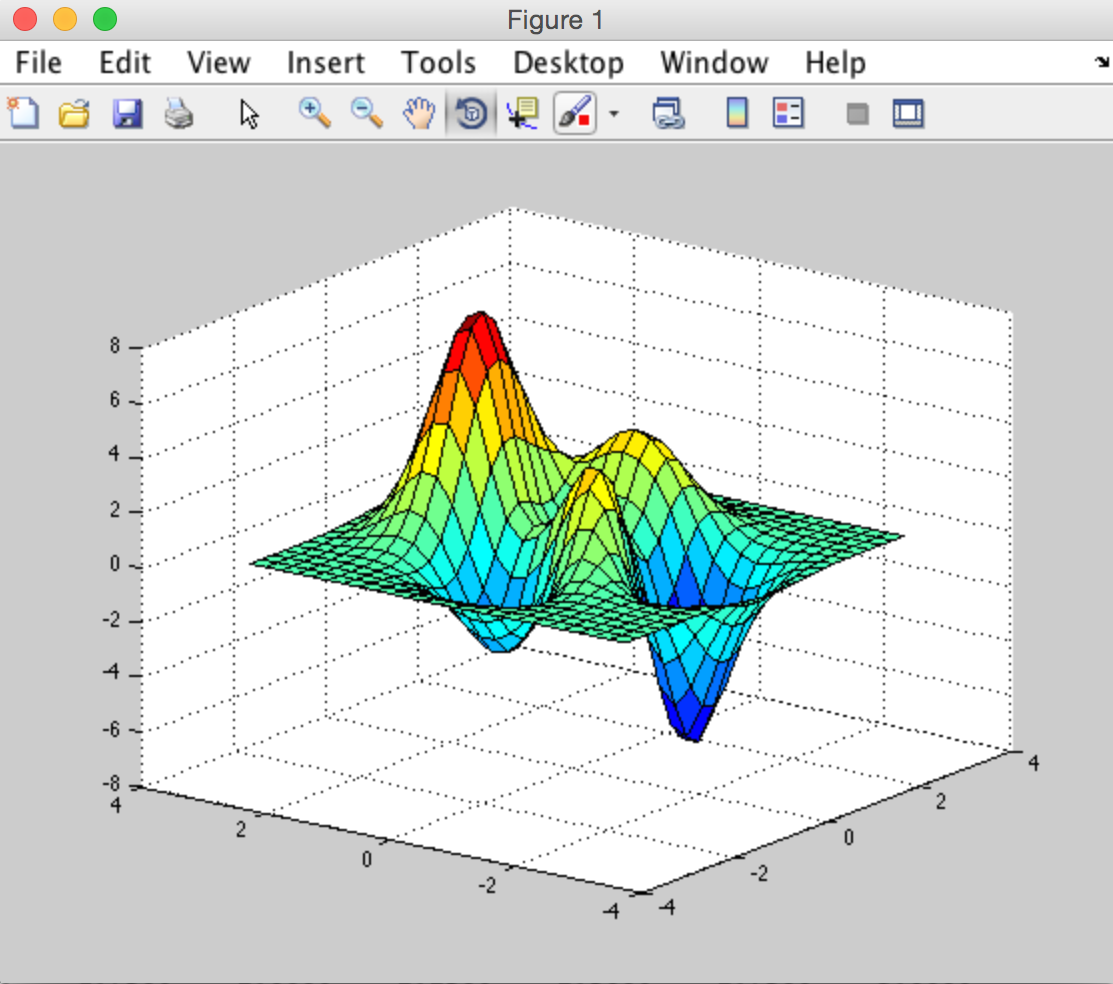Click the Show Plot Tools and Dock Figure icon
Viewport: 1113px width, 984px height.
pos(908,114)
